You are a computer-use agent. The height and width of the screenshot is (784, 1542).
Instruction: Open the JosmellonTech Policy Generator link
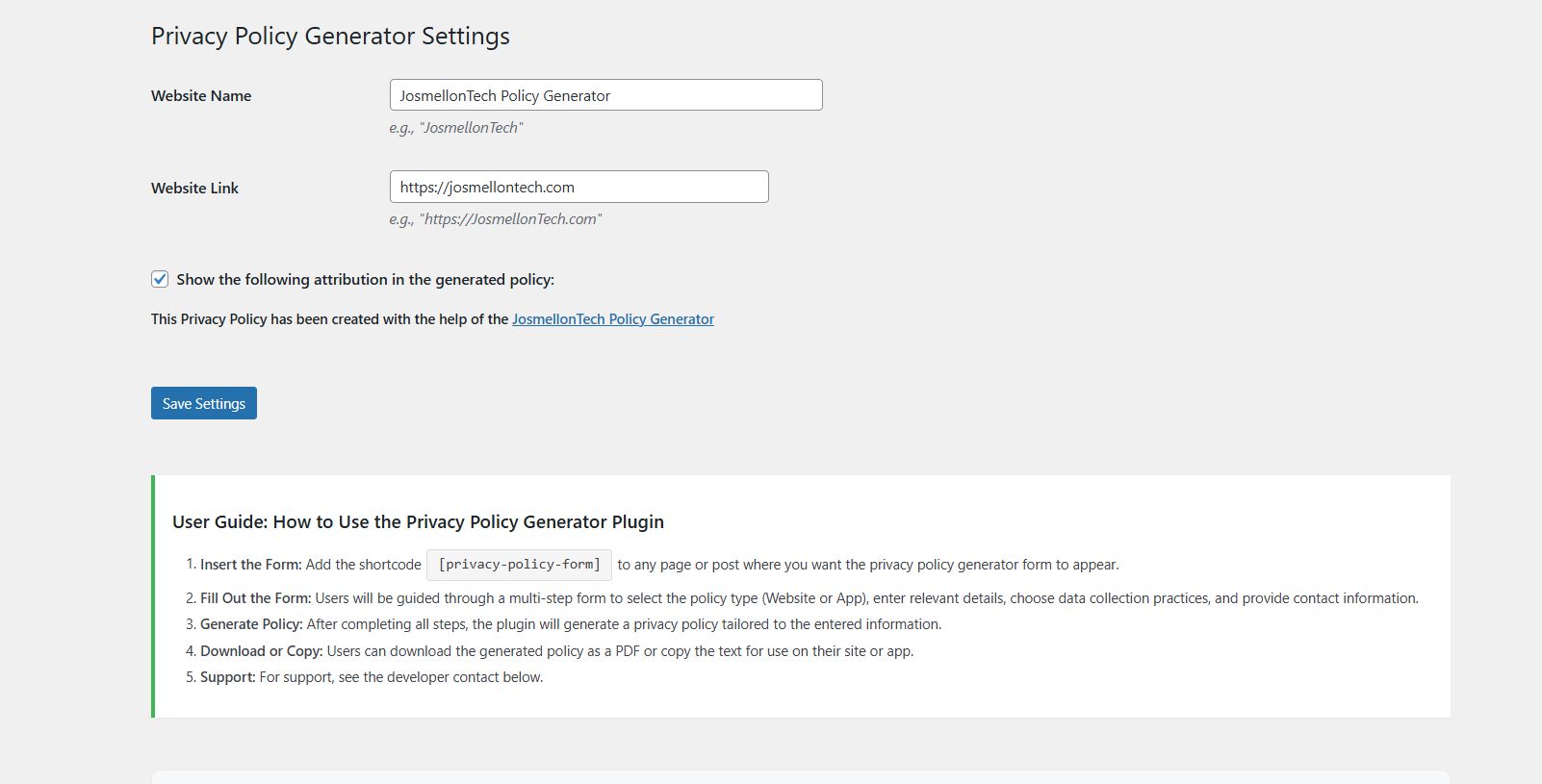[613, 319]
